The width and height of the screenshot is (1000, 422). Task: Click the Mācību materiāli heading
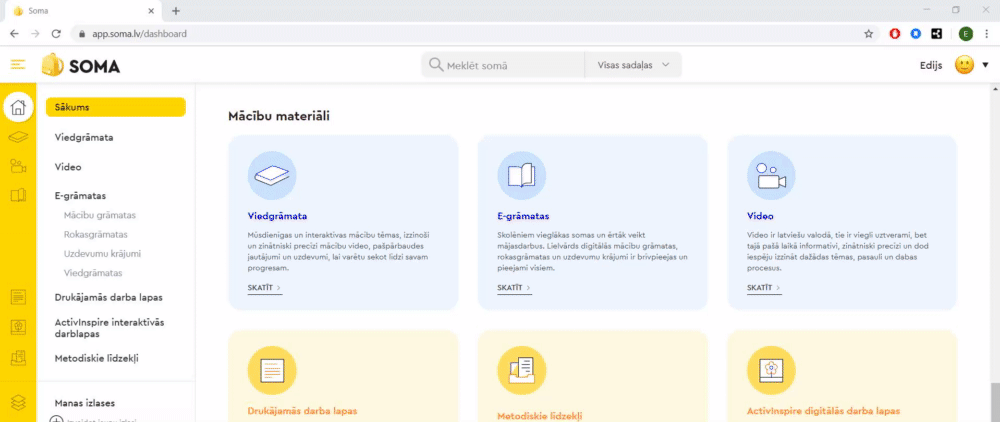[279, 117]
